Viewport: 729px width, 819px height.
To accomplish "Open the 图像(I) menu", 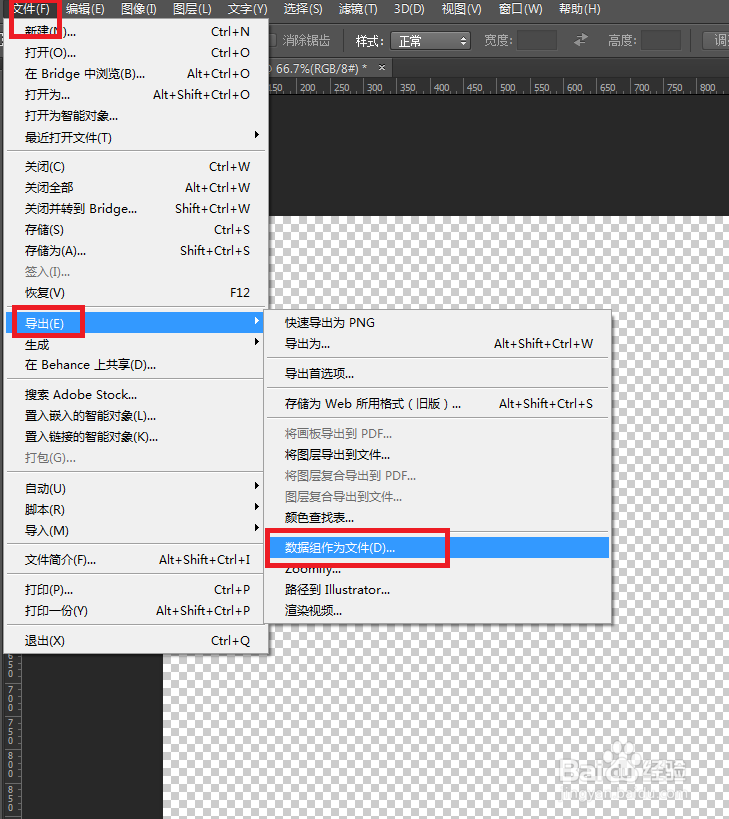I will [x=138, y=9].
